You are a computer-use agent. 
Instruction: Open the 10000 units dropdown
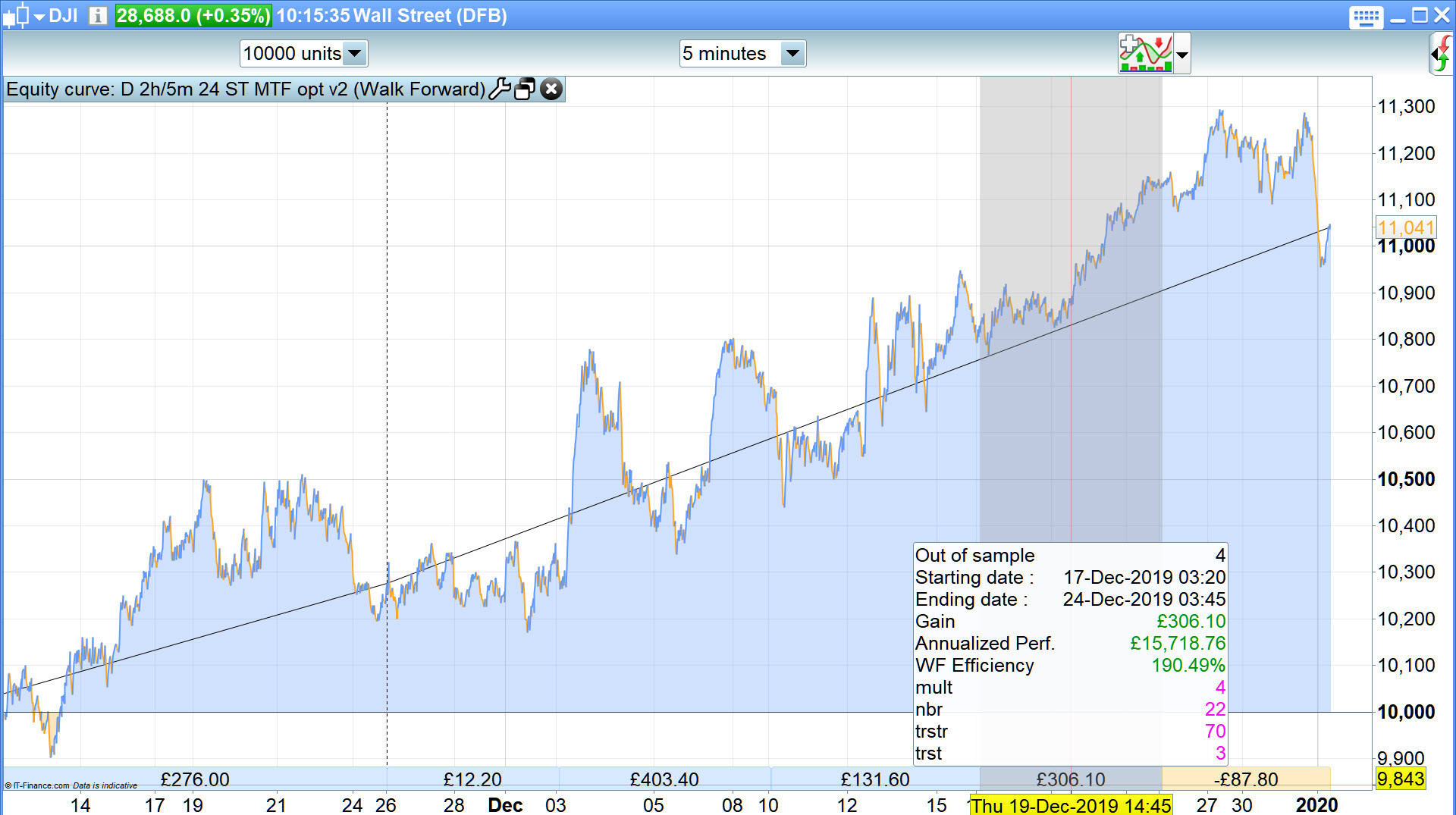click(303, 54)
